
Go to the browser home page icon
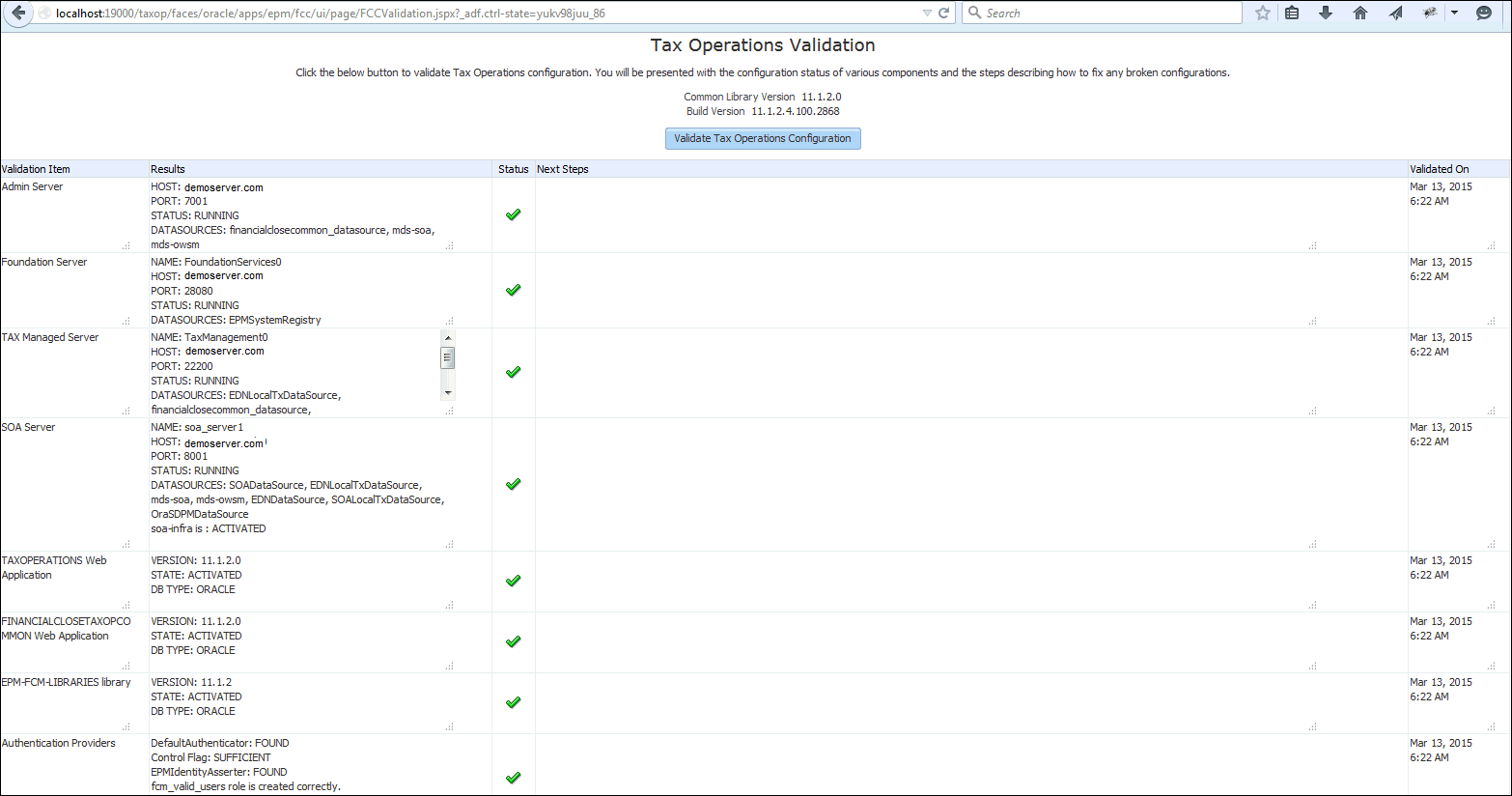[x=1360, y=14]
